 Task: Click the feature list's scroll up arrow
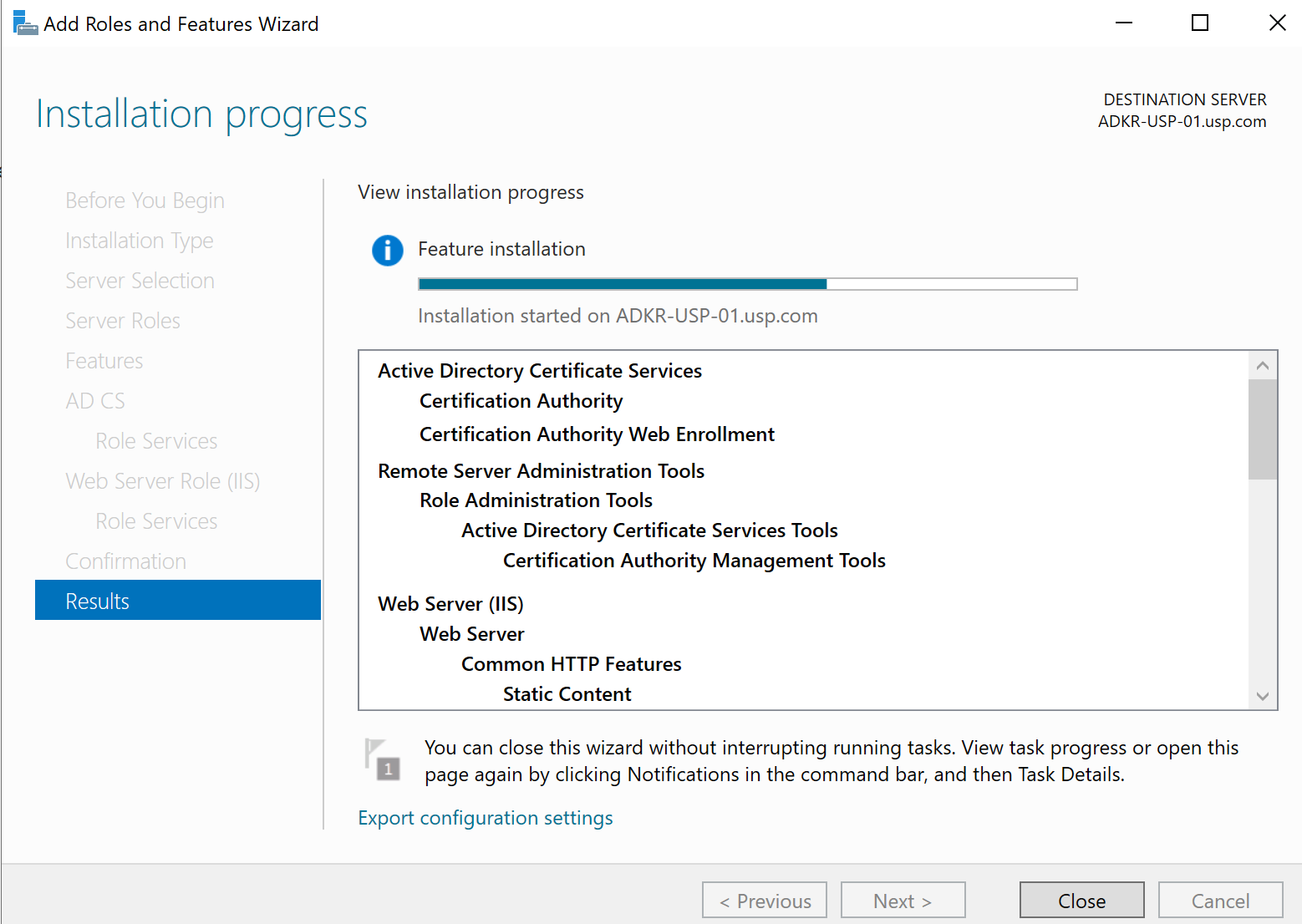coord(1263,366)
